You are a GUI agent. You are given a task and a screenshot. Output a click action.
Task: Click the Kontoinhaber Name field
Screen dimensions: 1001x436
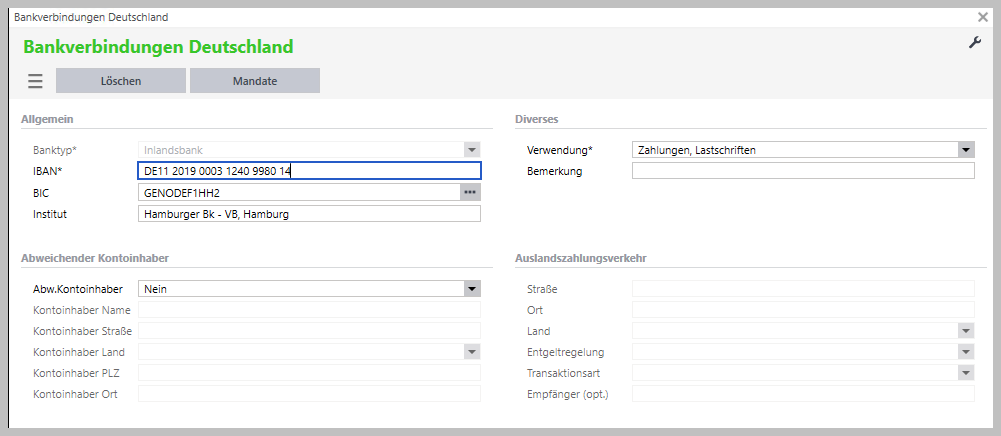(x=308, y=310)
